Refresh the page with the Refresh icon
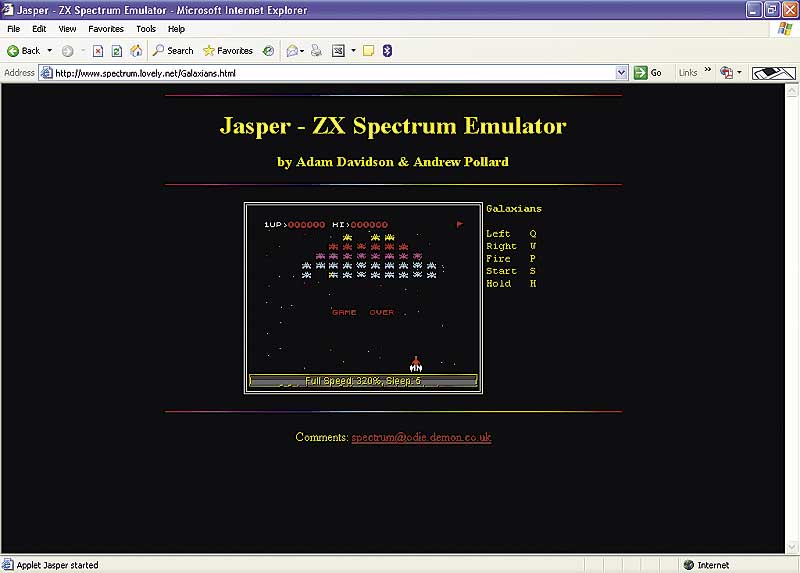The image size is (800, 573). pos(117,51)
